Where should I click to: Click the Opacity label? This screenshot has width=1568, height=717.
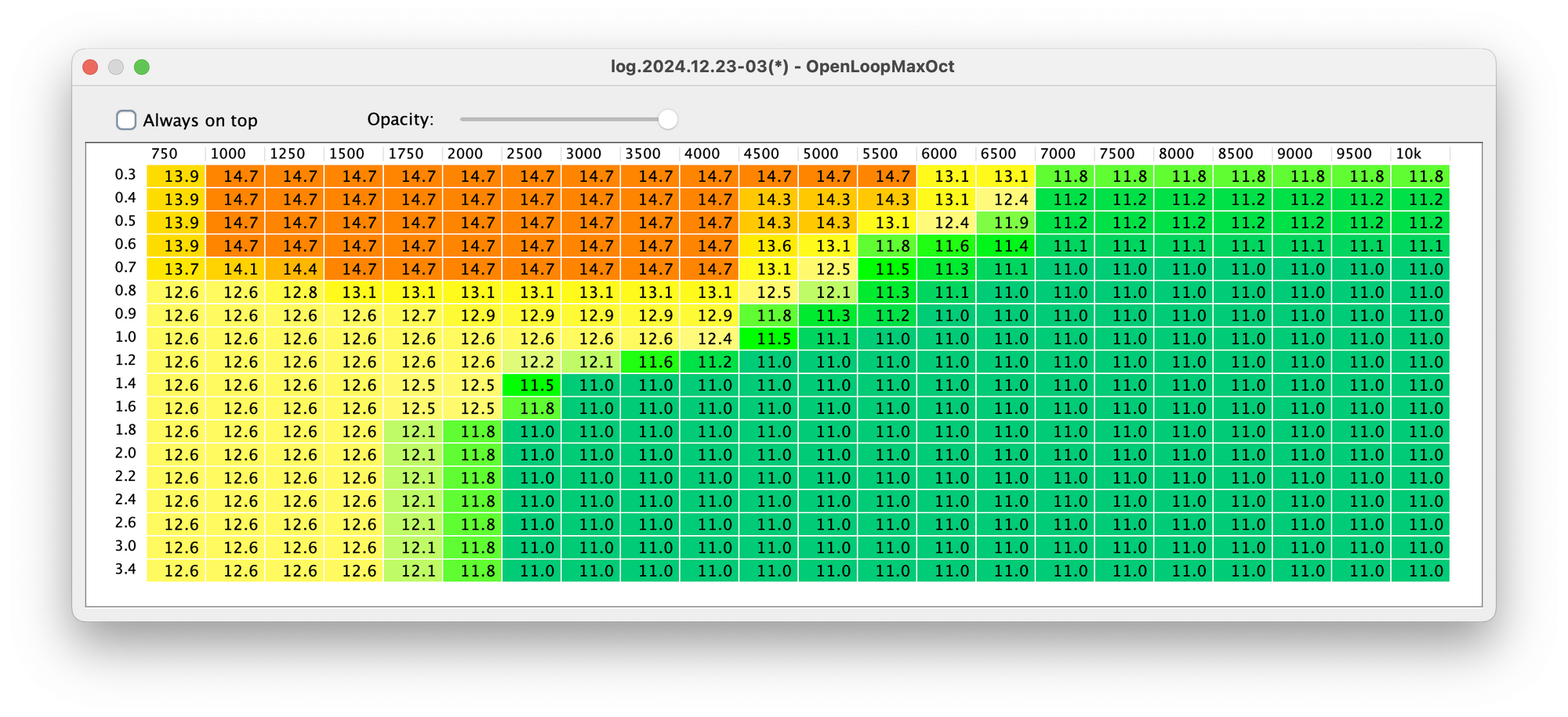[x=401, y=119]
